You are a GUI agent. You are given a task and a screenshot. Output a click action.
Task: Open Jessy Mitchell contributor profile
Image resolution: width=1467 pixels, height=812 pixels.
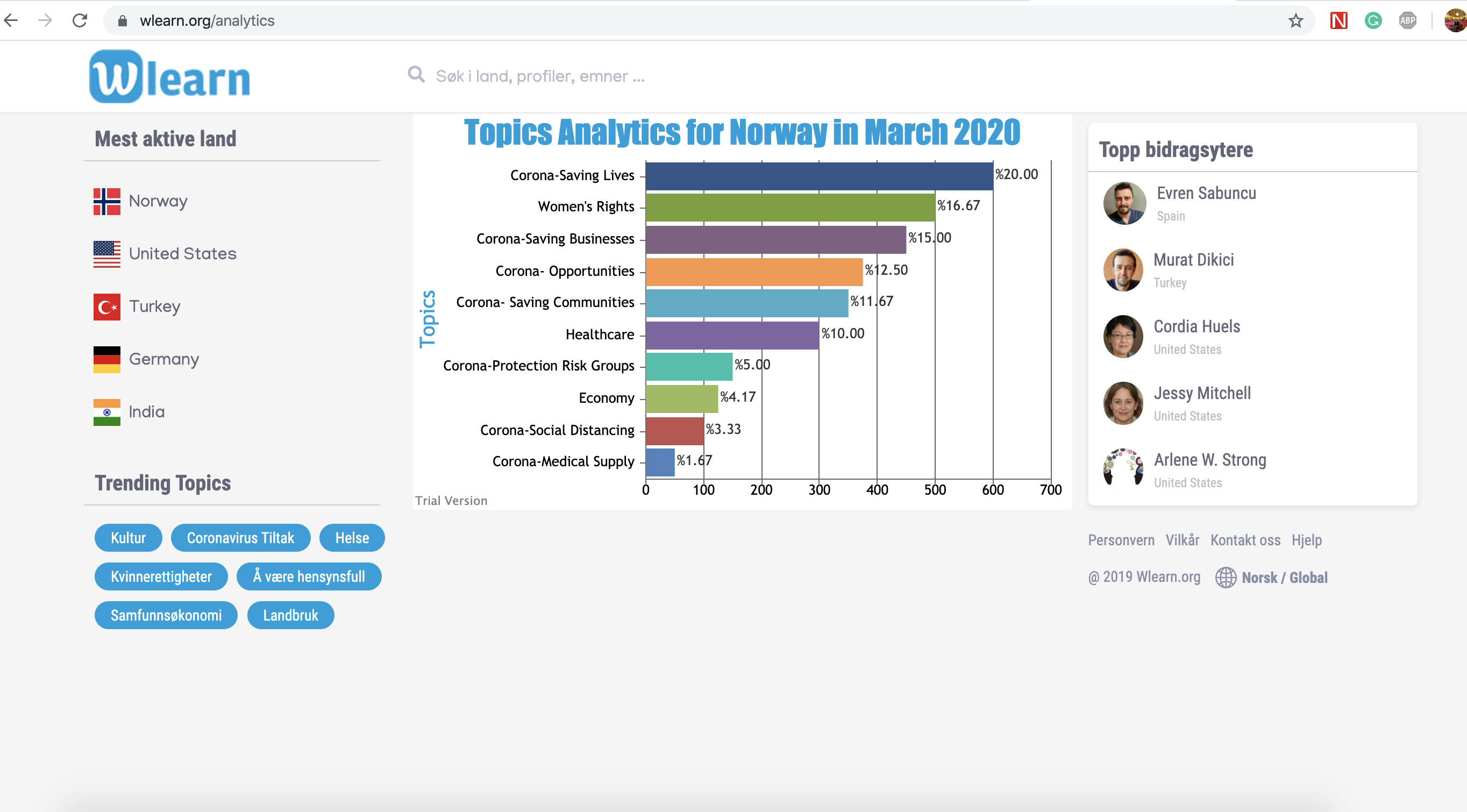tap(1202, 394)
